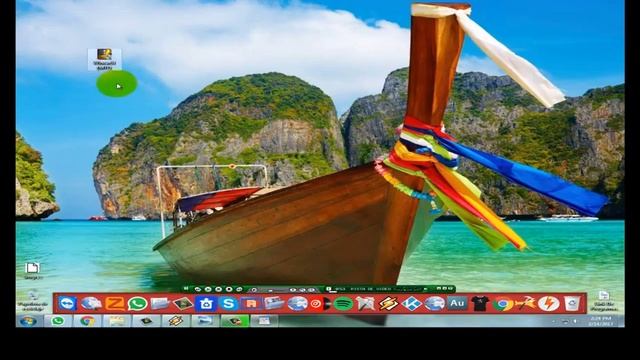Select the top-left desktop shortcut icon

(x=104, y=59)
